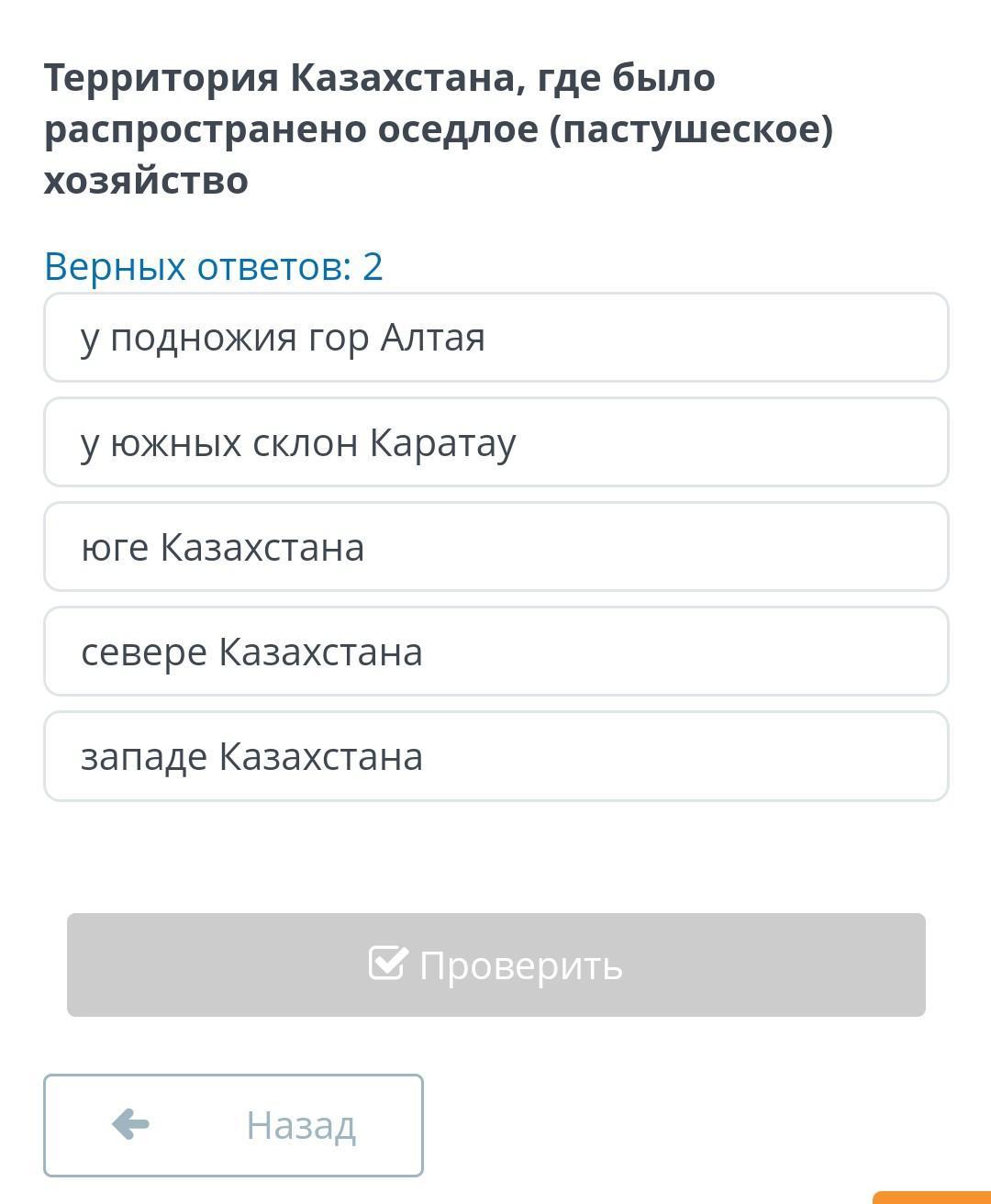Select answer "у подножия гор Алтая"

click(495, 338)
